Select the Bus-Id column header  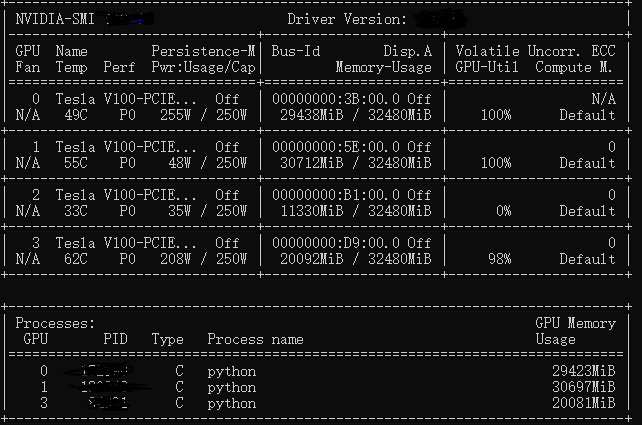(296, 51)
